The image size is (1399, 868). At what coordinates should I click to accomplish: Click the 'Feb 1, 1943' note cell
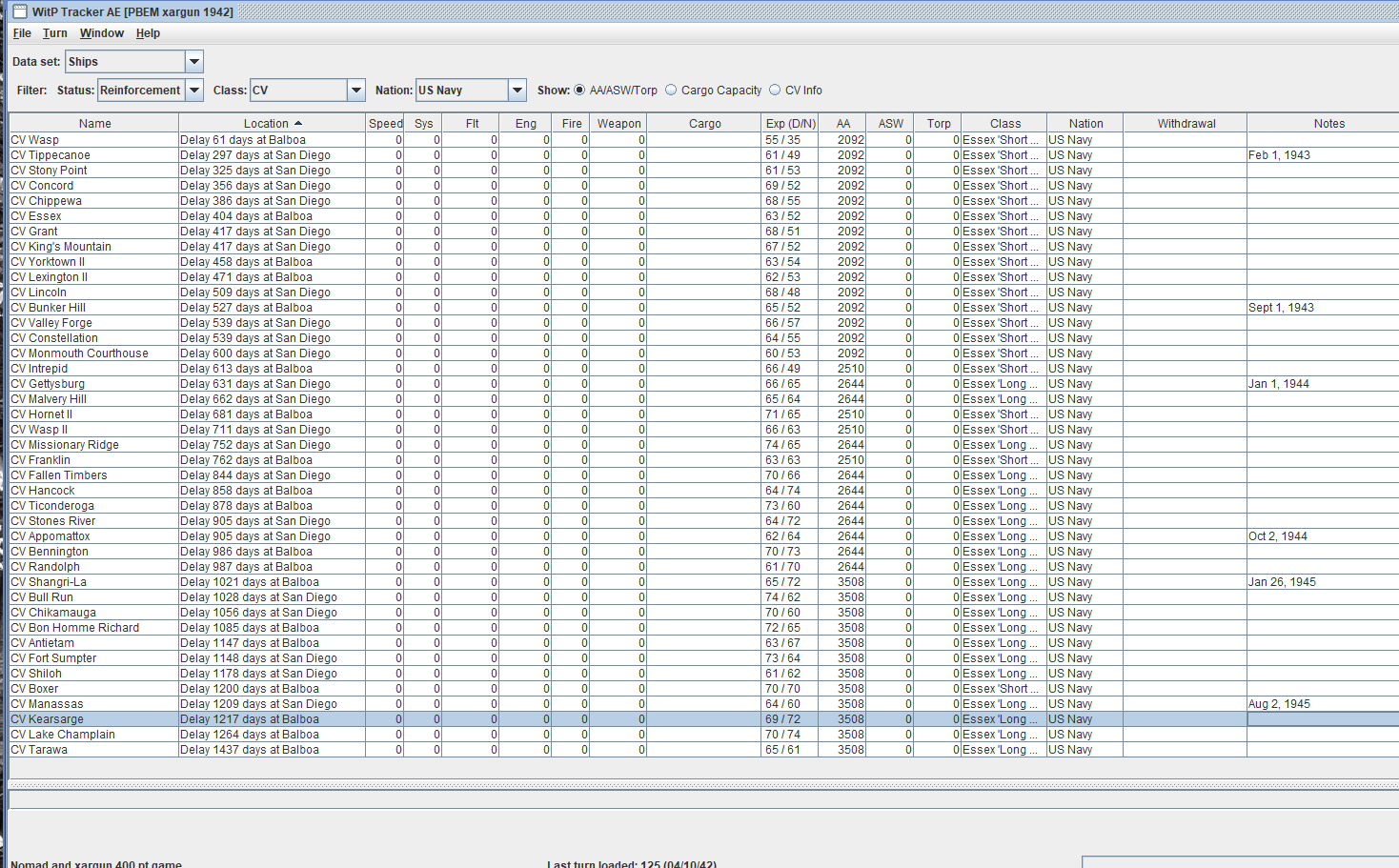tap(1323, 155)
